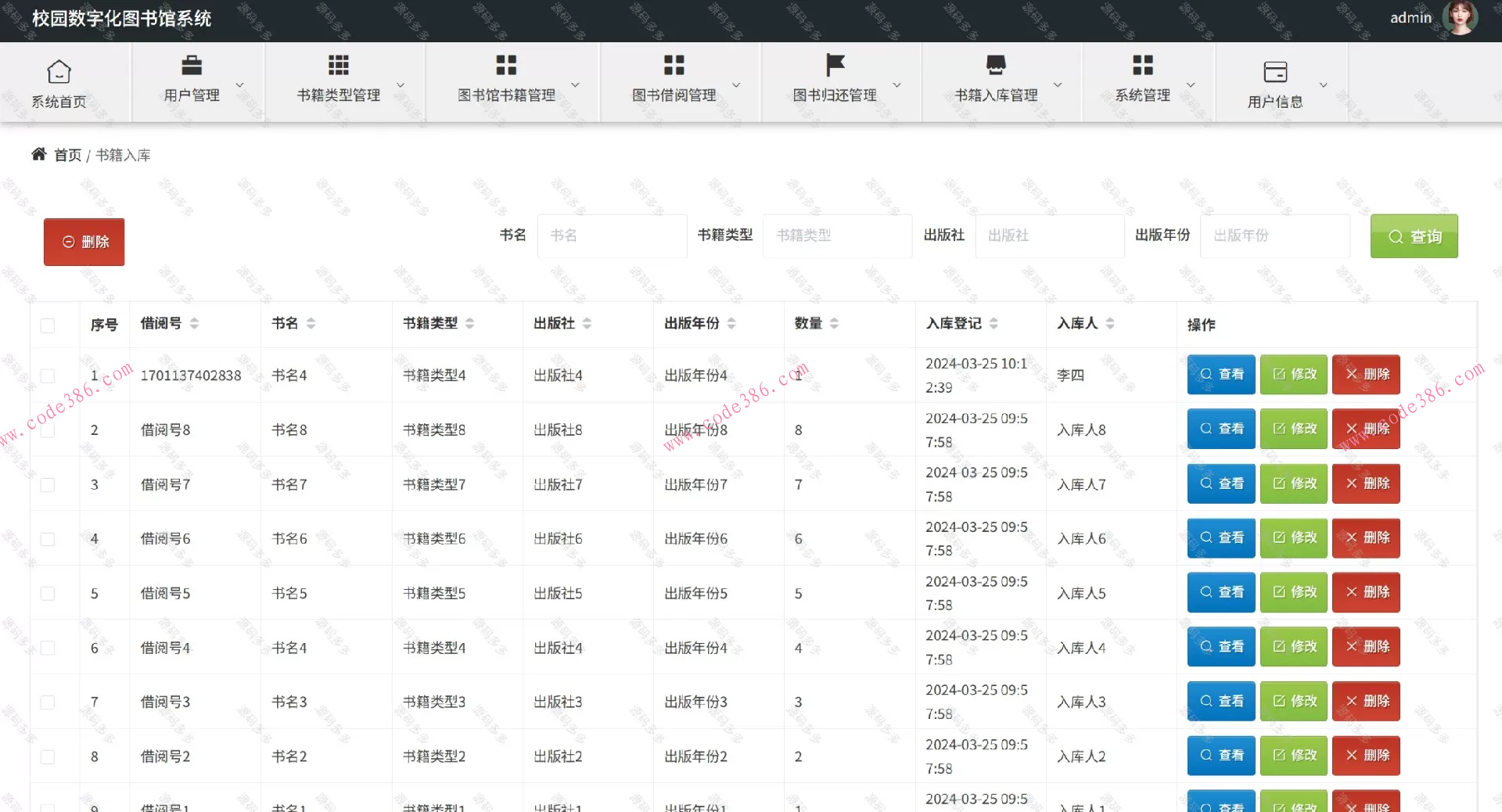Click the 书籍类型管理 grid icon

pos(338,65)
